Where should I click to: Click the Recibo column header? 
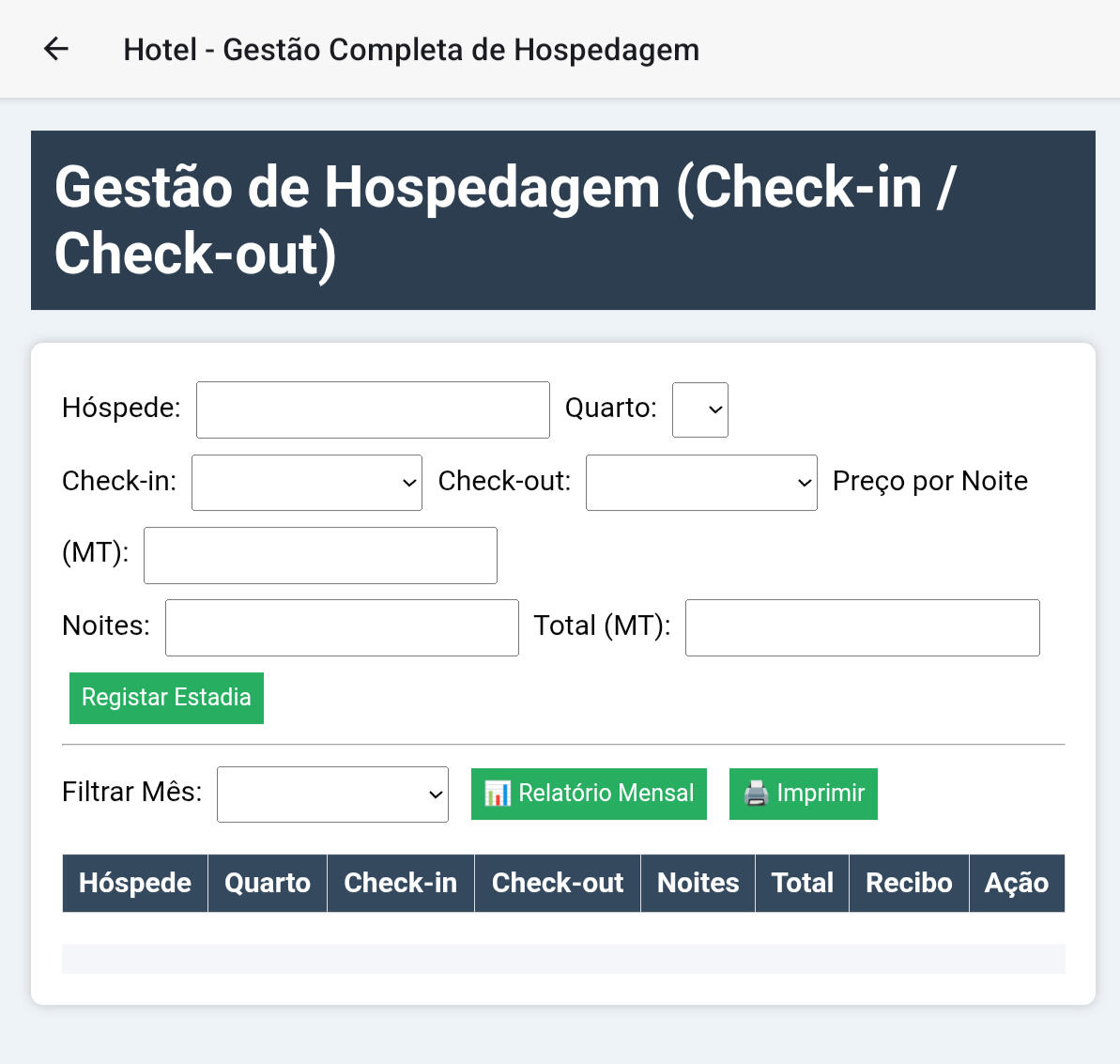point(909,883)
